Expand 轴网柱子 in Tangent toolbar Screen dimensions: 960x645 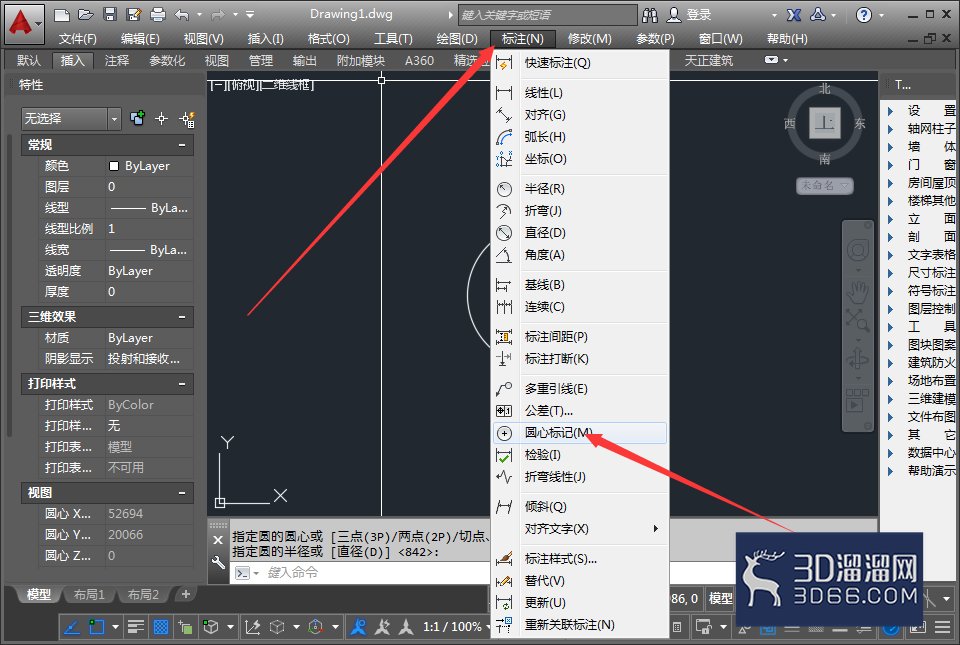(891, 129)
